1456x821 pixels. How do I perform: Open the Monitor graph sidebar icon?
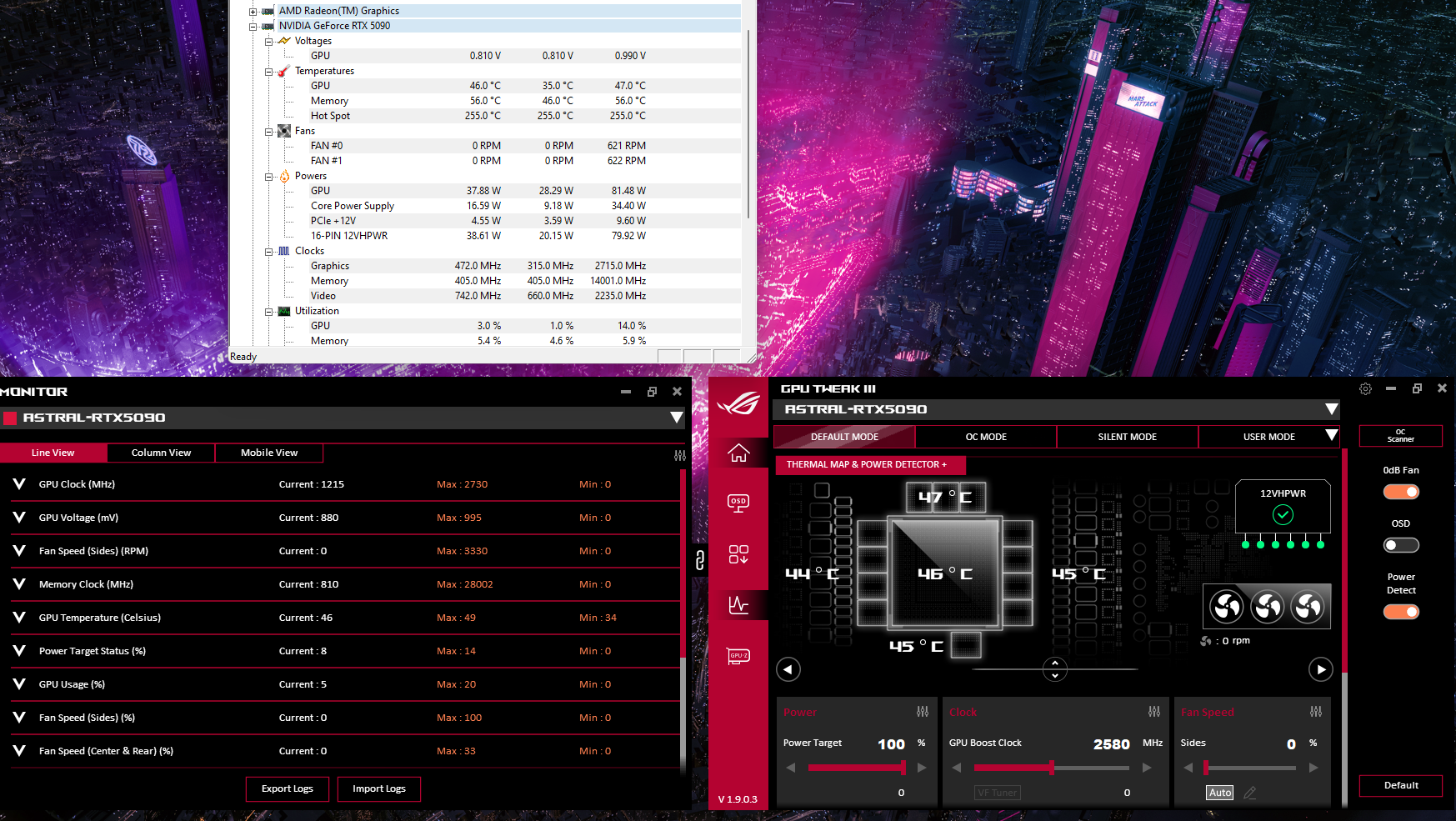(738, 605)
